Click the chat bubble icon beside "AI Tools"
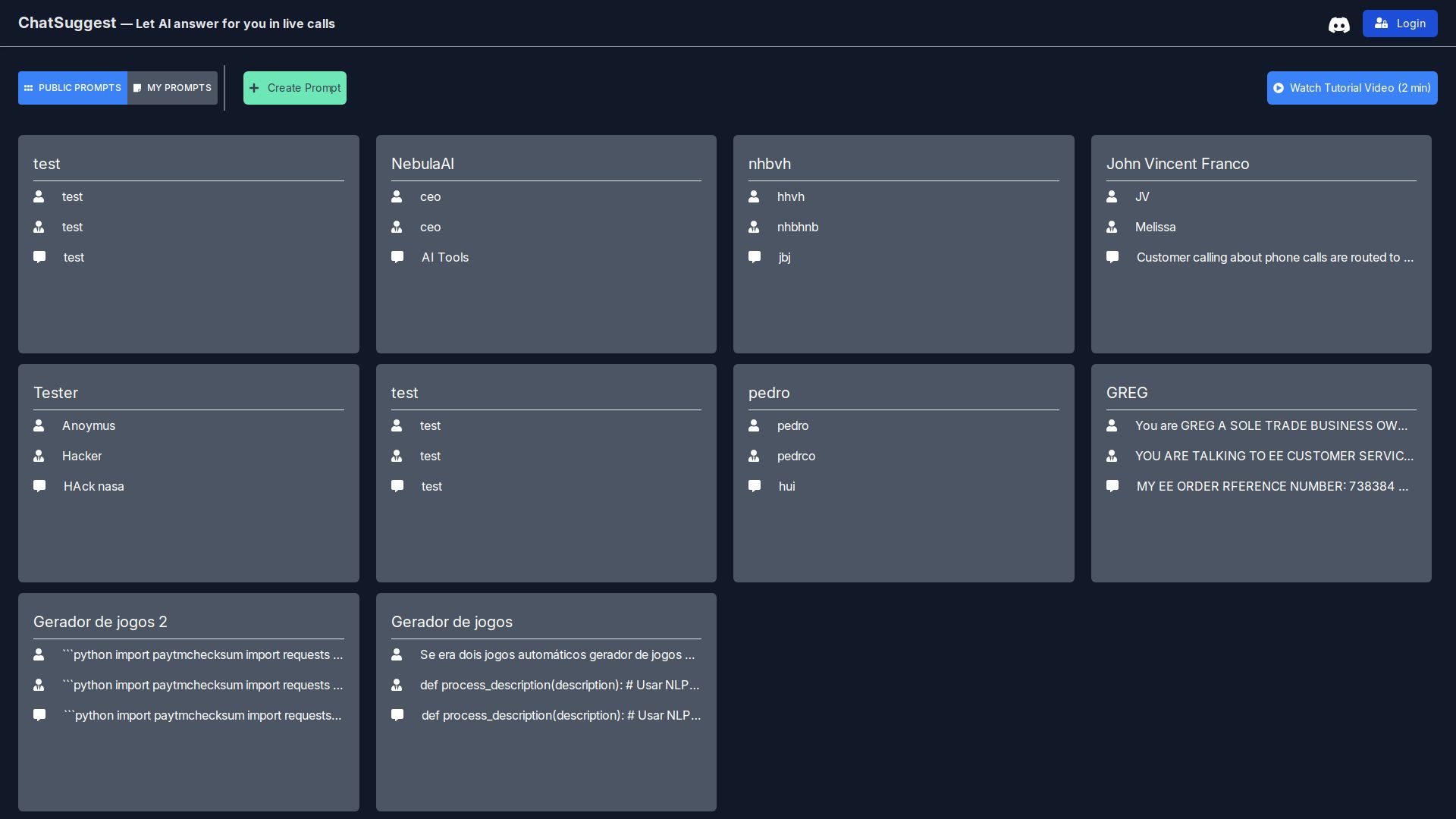The image size is (1456, 819). click(397, 257)
